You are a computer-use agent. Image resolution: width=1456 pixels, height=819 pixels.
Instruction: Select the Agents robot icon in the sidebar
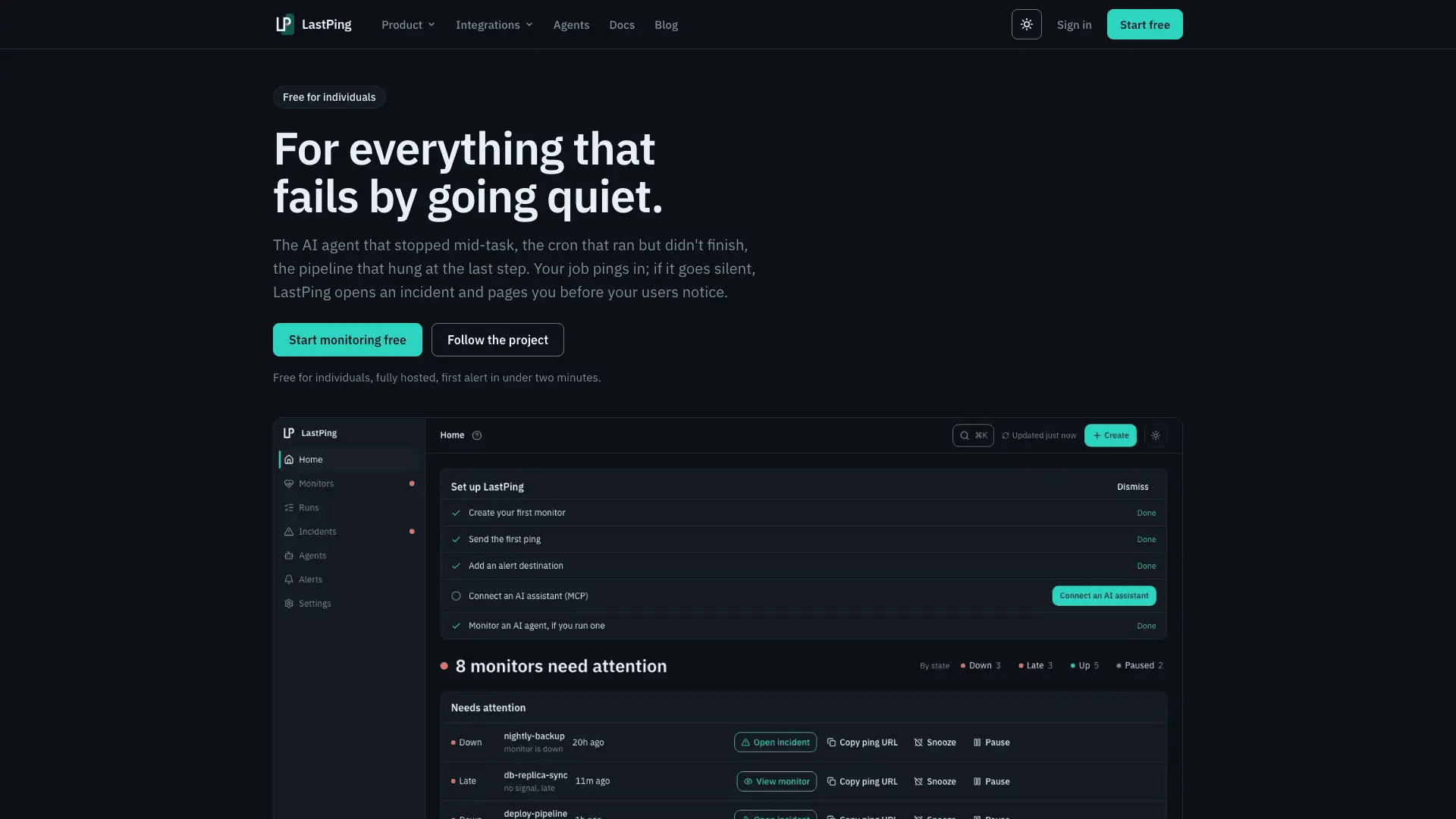[x=289, y=556]
